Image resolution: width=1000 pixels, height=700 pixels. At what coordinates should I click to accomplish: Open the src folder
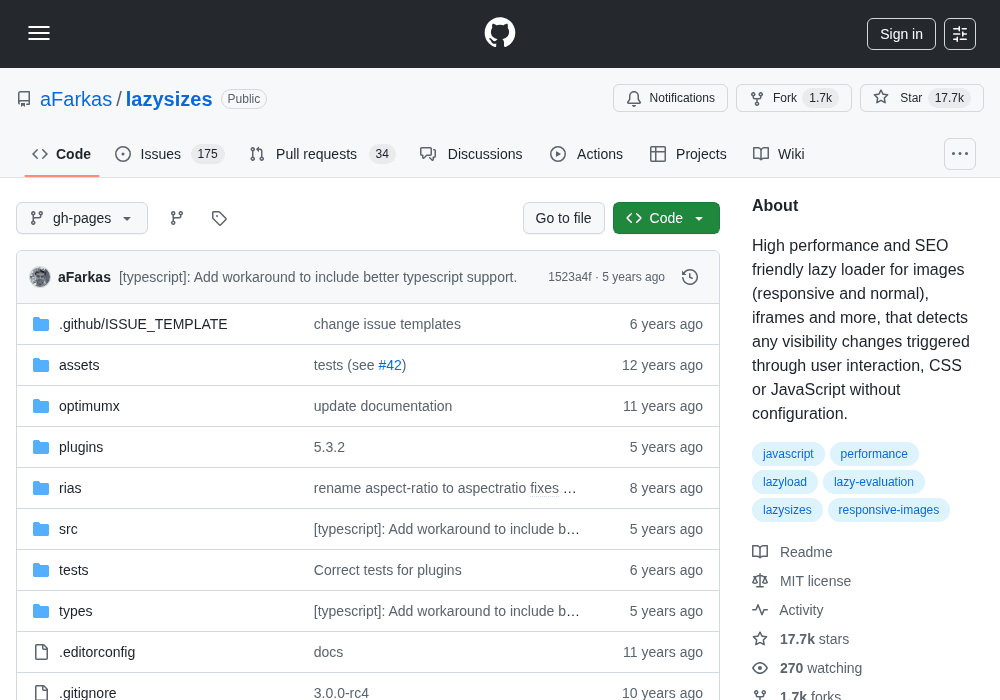(68, 529)
